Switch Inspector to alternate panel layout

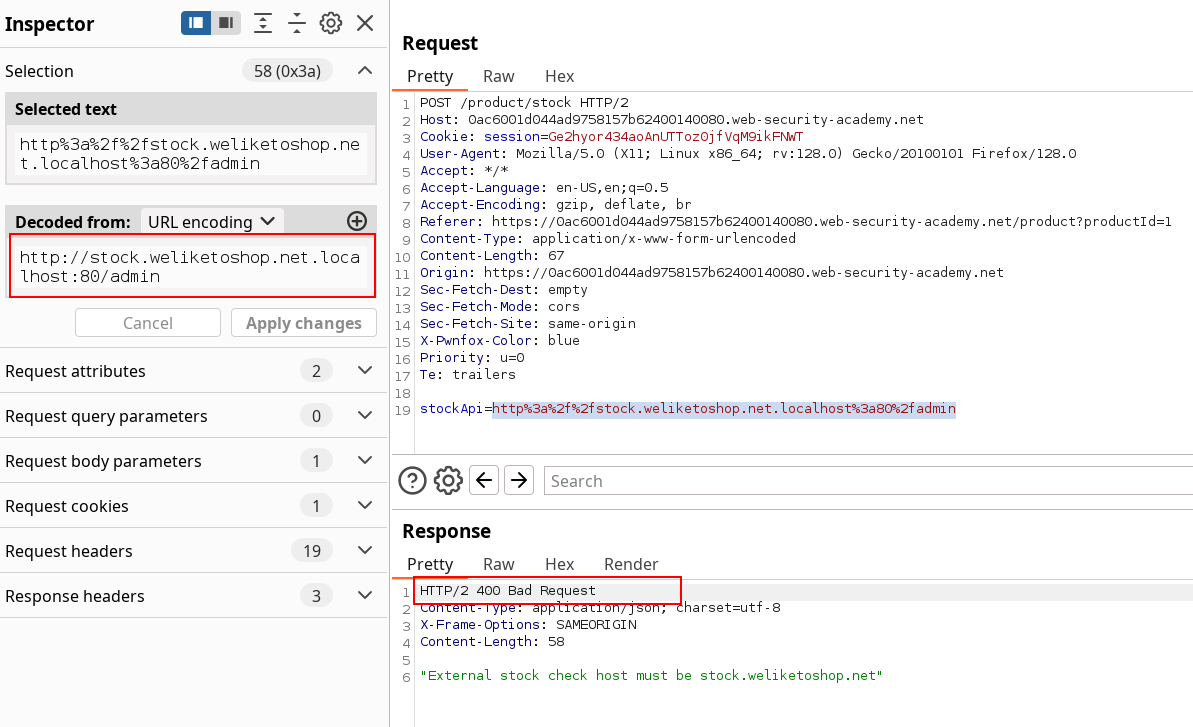(x=226, y=23)
